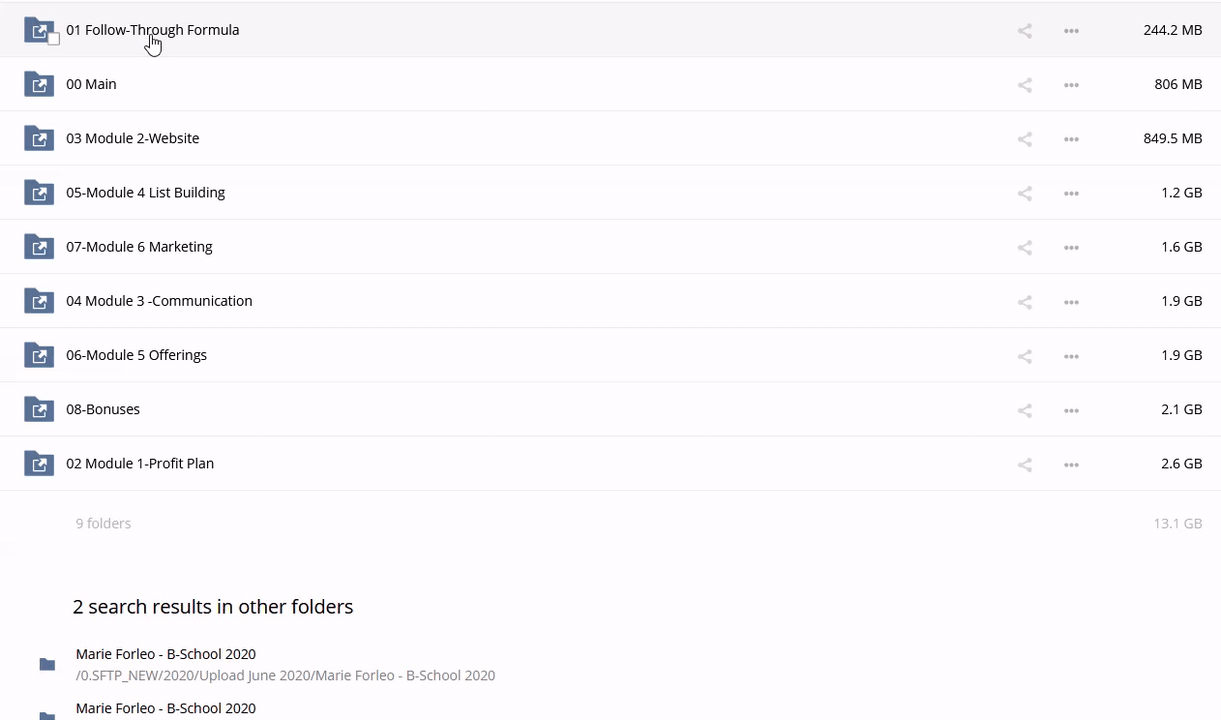Select checkbox on 01 Follow-Through Formula folder

click(54, 39)
